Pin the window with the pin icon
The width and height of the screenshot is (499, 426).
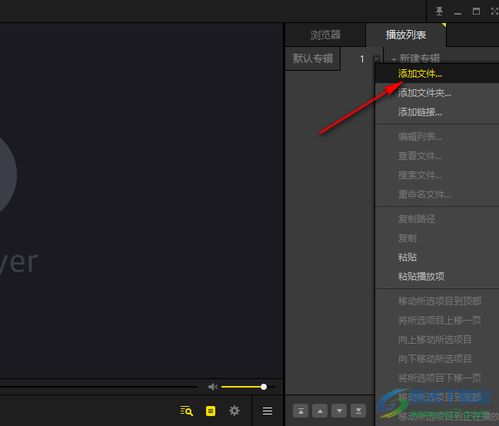coord(439,11)
